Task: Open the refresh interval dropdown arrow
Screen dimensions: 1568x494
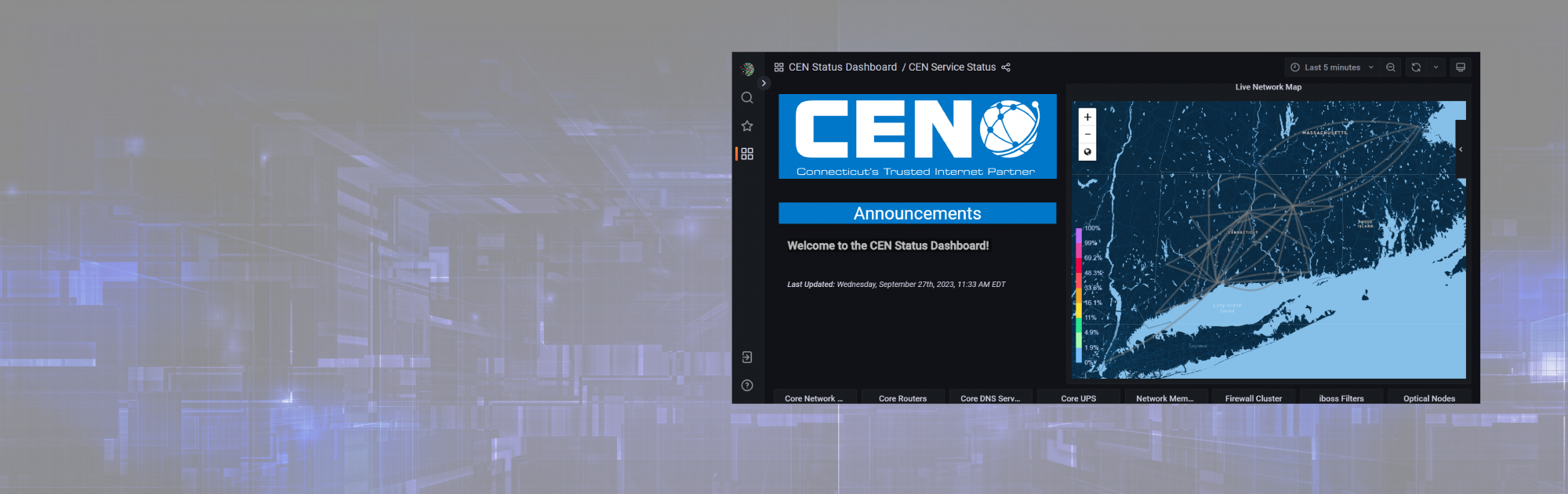Action: pyautogui.click(x=1436, y=67)
